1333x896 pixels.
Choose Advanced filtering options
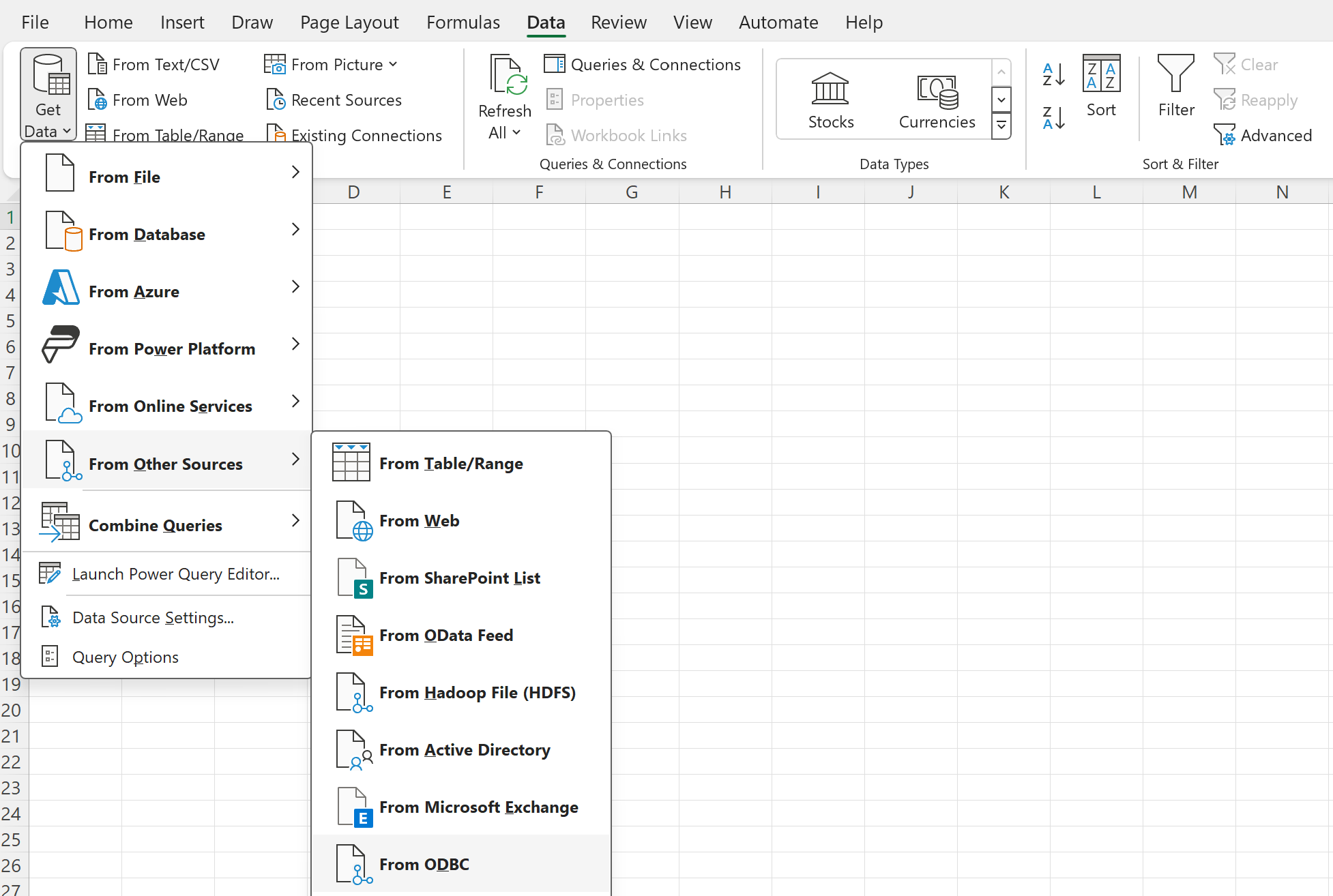pyautogui.click(x=1263, y=134)
